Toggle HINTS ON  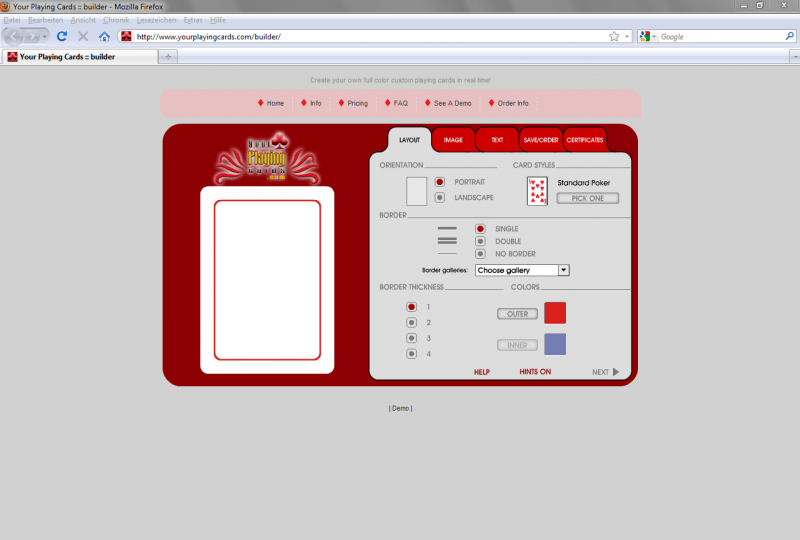(535, 372)
